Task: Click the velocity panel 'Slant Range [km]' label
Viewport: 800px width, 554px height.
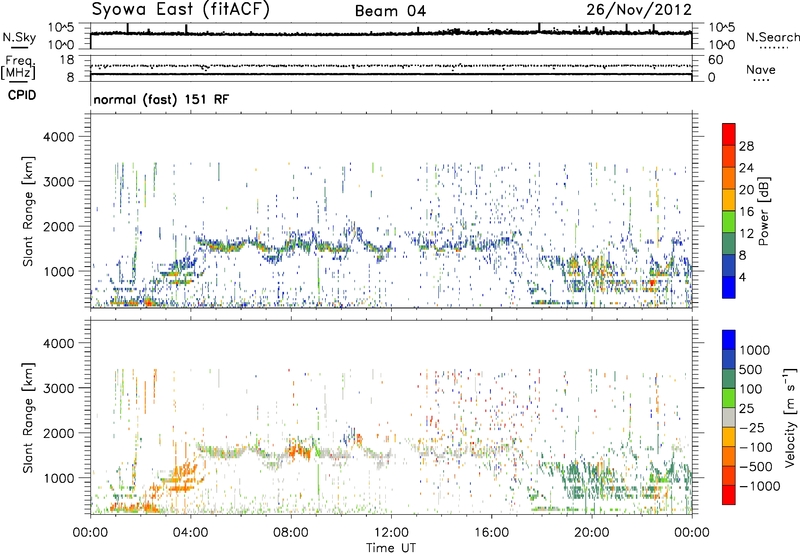Action: [x=28, y=417]
